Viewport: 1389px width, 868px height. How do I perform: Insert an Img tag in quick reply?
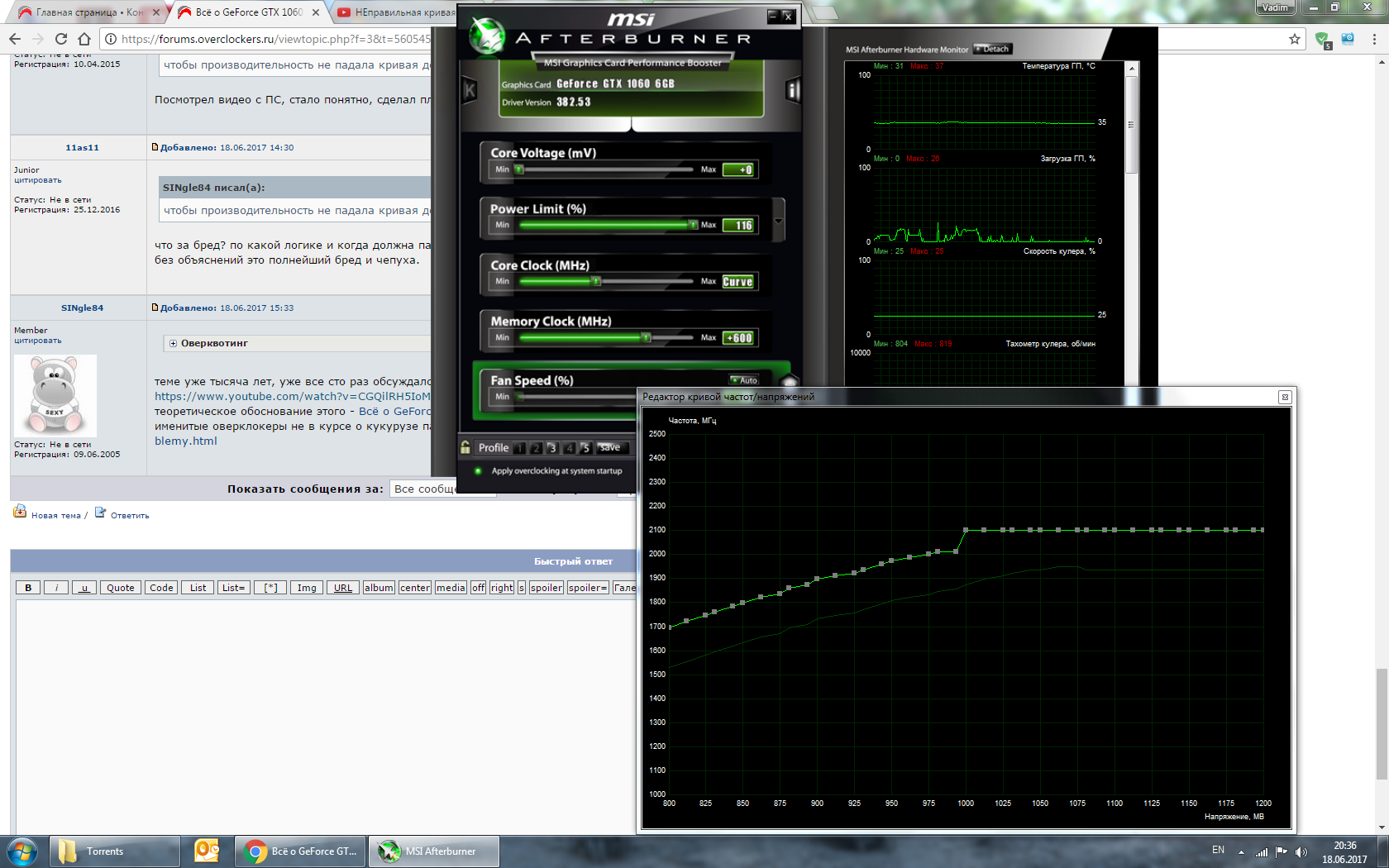pyautogui.click(x=307, y=588)
